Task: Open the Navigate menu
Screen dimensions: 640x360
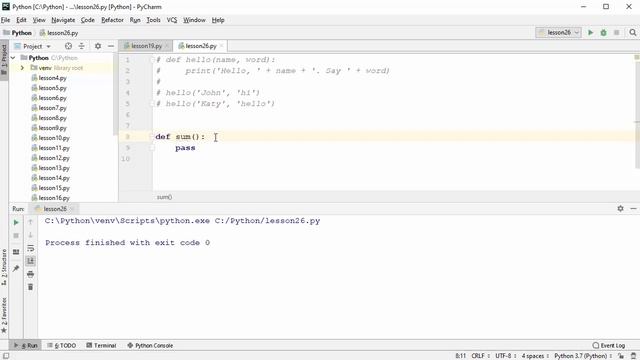Action: [63, 20]
